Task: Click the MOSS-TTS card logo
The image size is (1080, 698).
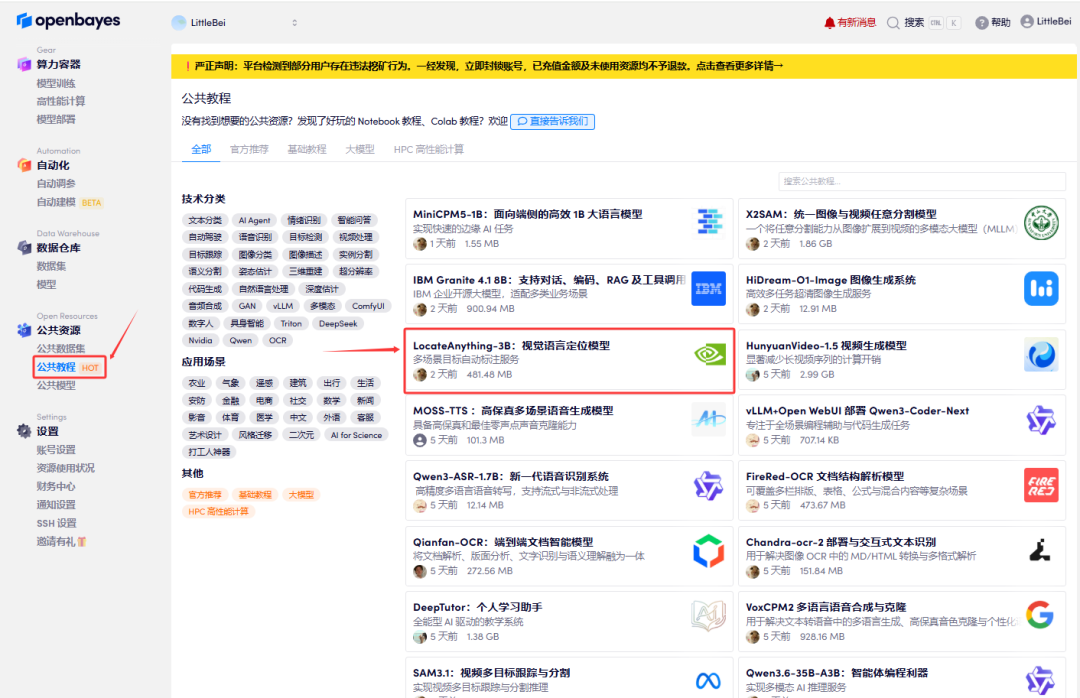Action: click(709, 419)
